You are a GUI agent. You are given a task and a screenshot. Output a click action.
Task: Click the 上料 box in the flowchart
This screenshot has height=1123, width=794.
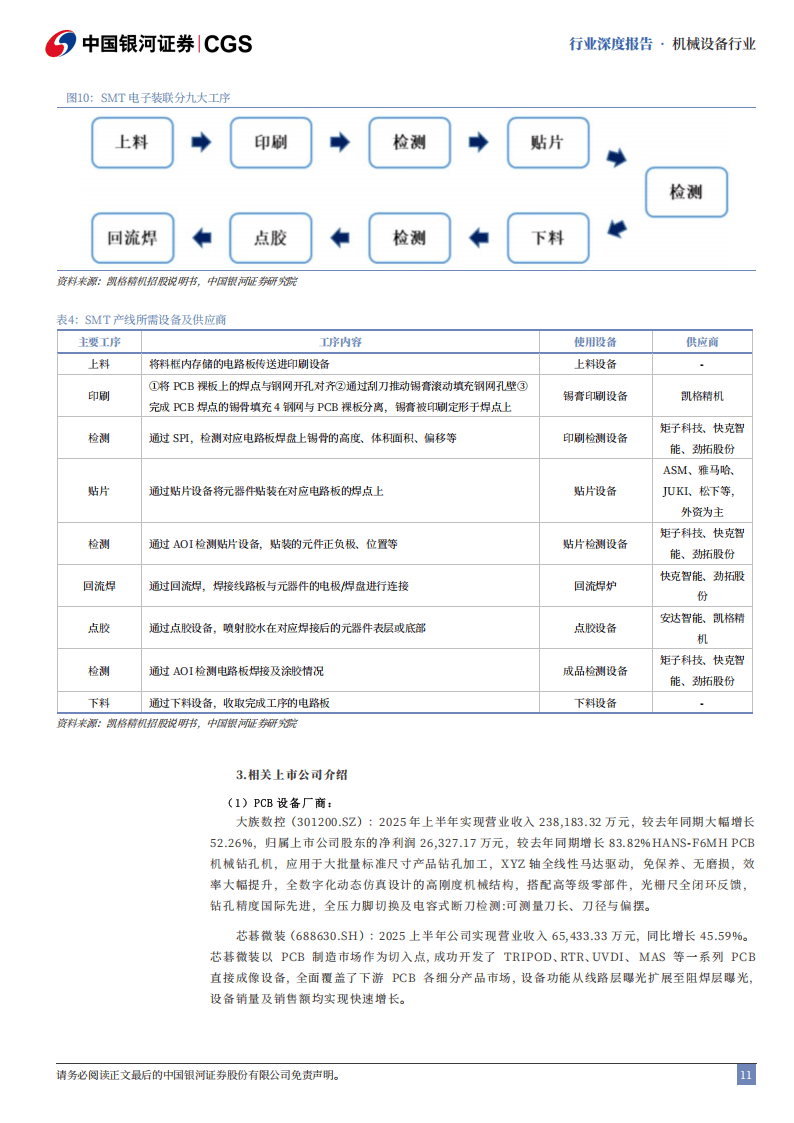coord(132,143)
